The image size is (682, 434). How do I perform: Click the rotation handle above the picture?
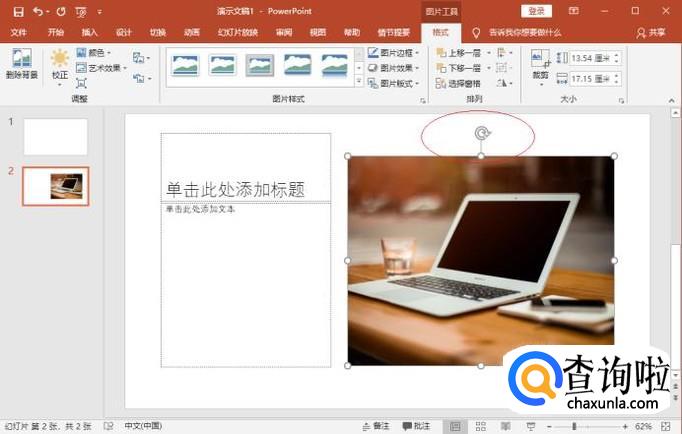coord(481,133)
